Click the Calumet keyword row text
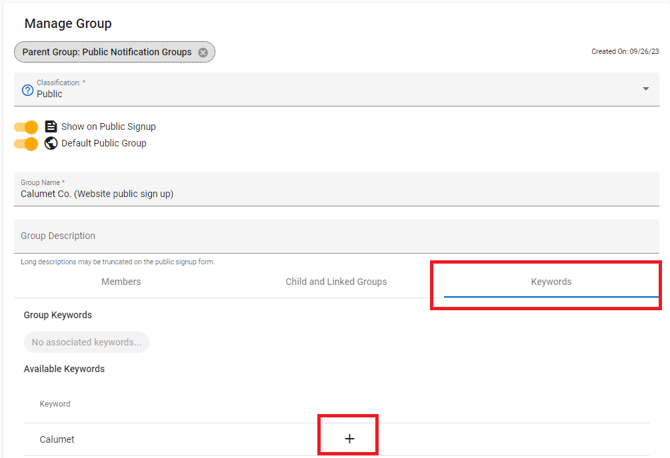Image resolution: width=670 pixels, height=458 pixels. pos(57,439)
